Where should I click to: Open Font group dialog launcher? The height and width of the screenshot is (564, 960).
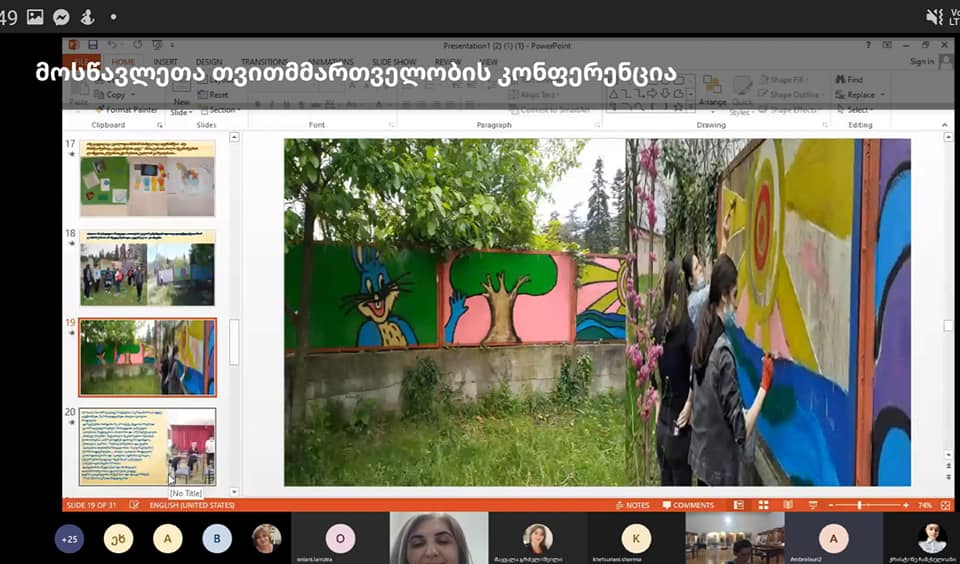coord(391,125)
